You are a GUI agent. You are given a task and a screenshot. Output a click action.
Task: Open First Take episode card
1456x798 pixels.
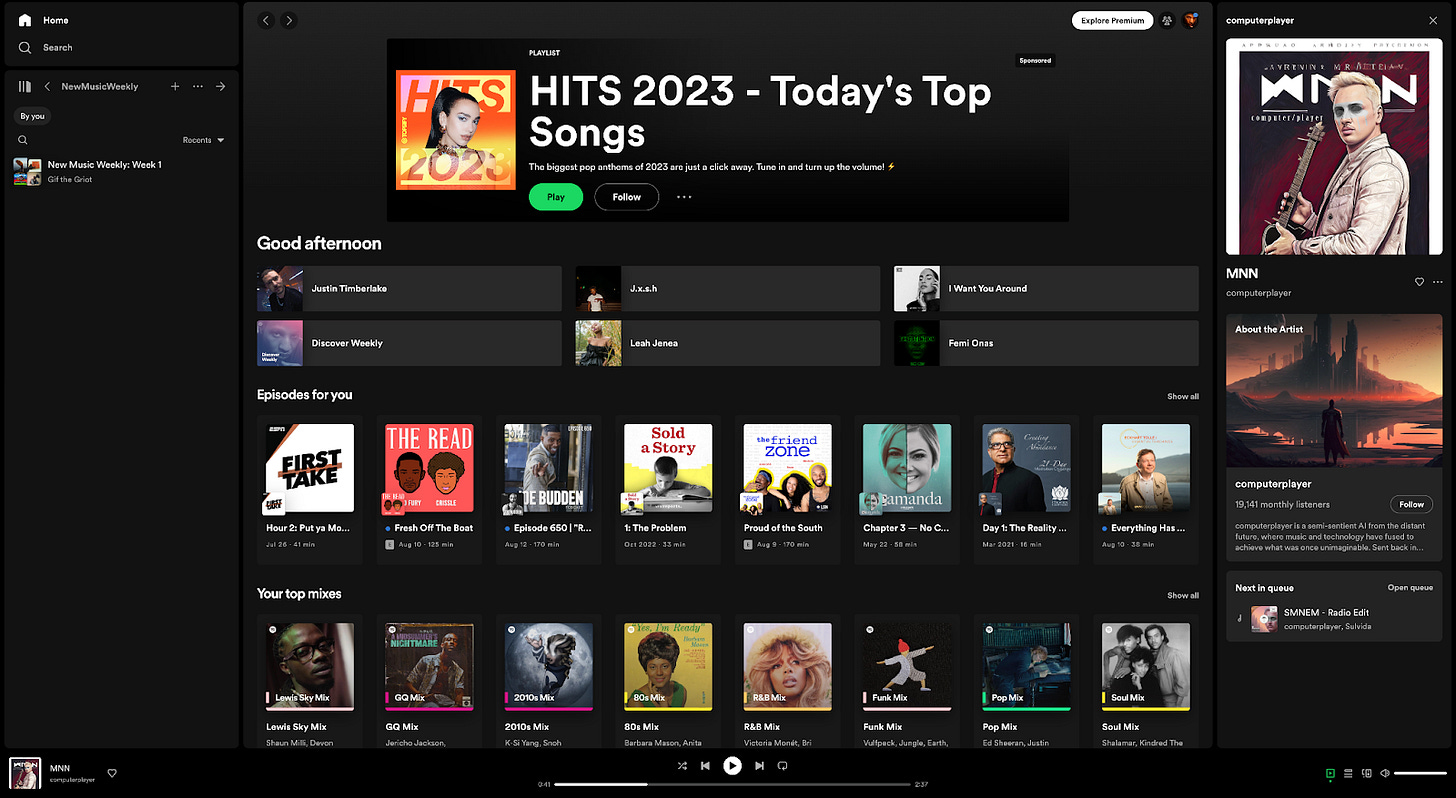pos(310,489)
